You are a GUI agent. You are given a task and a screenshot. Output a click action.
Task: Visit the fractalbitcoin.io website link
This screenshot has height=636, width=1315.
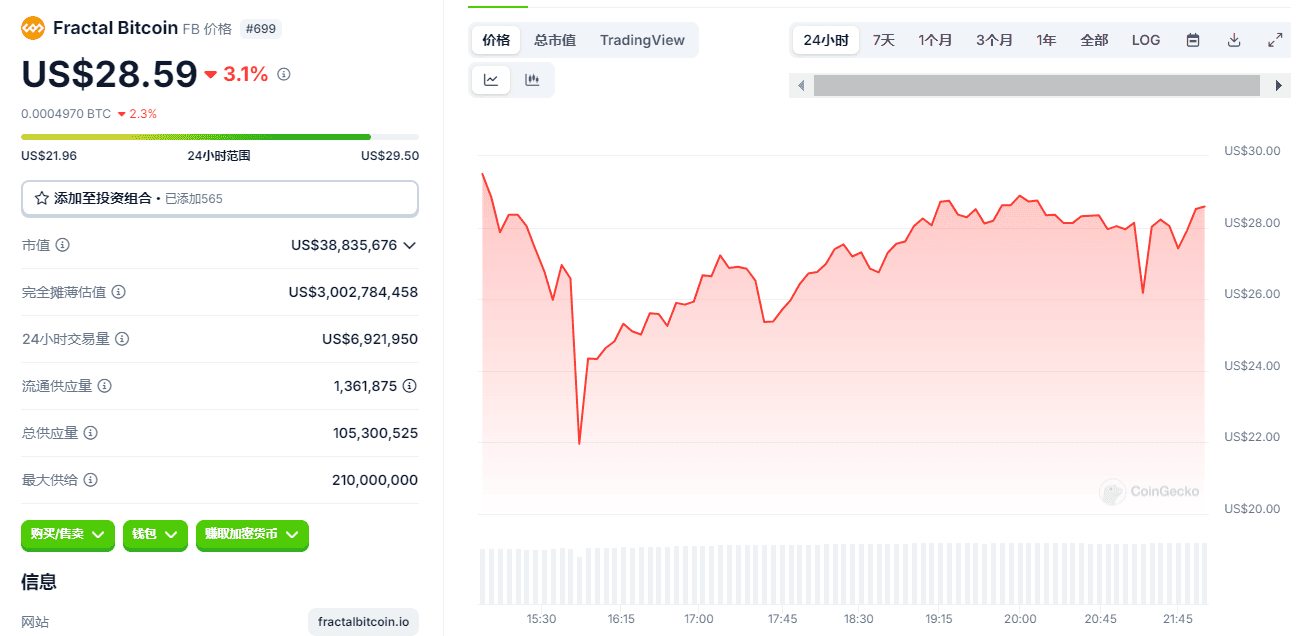(x=363, y=621)
